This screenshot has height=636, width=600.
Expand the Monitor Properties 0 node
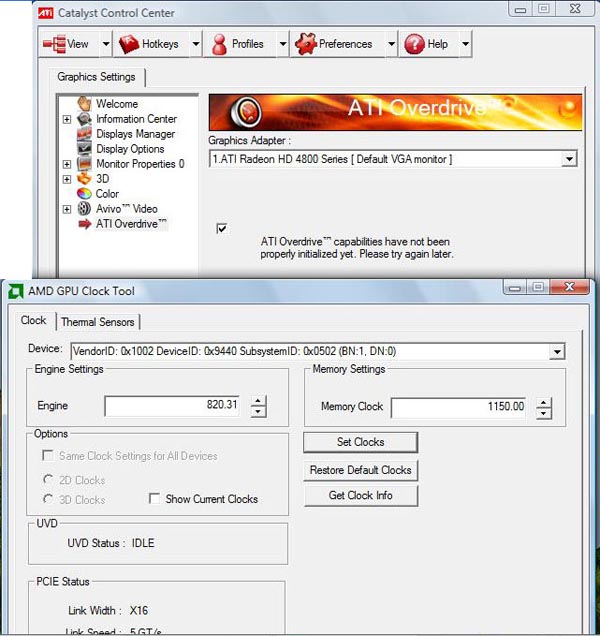[67, 164]
